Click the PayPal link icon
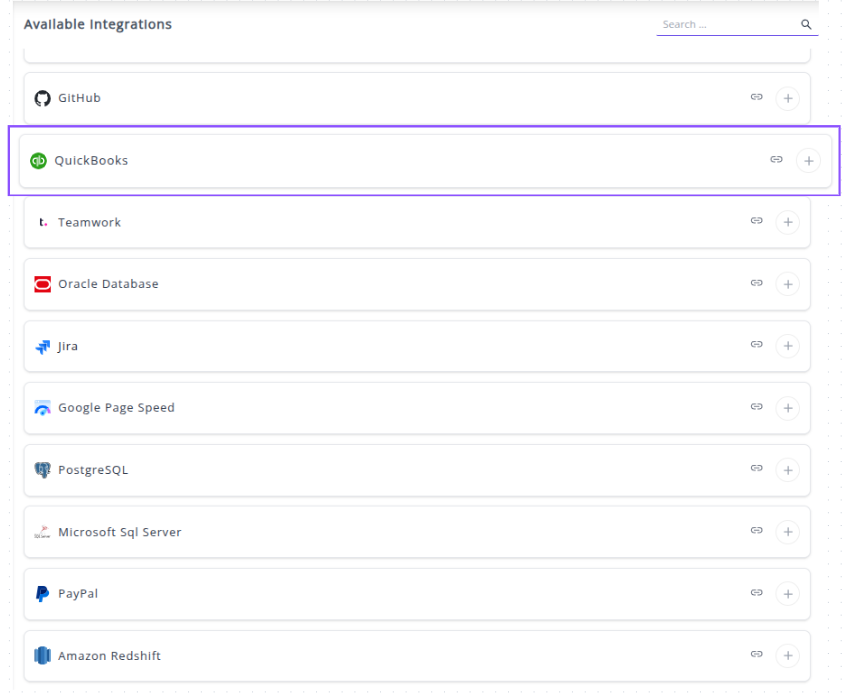This screenshot has height=699, width=848. [756, 594]
